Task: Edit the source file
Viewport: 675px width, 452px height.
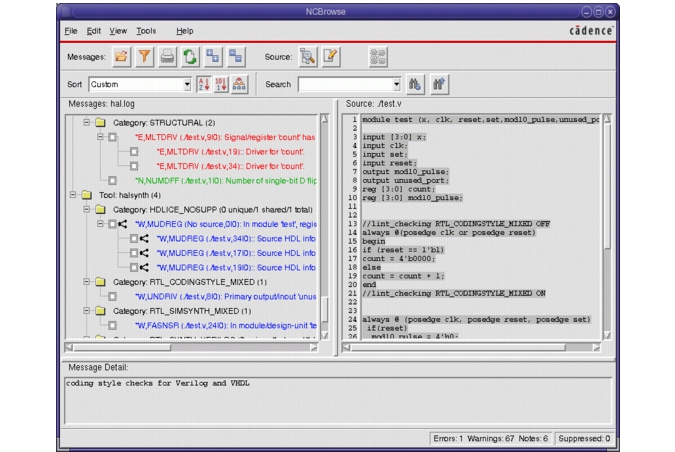Action: 331,56
